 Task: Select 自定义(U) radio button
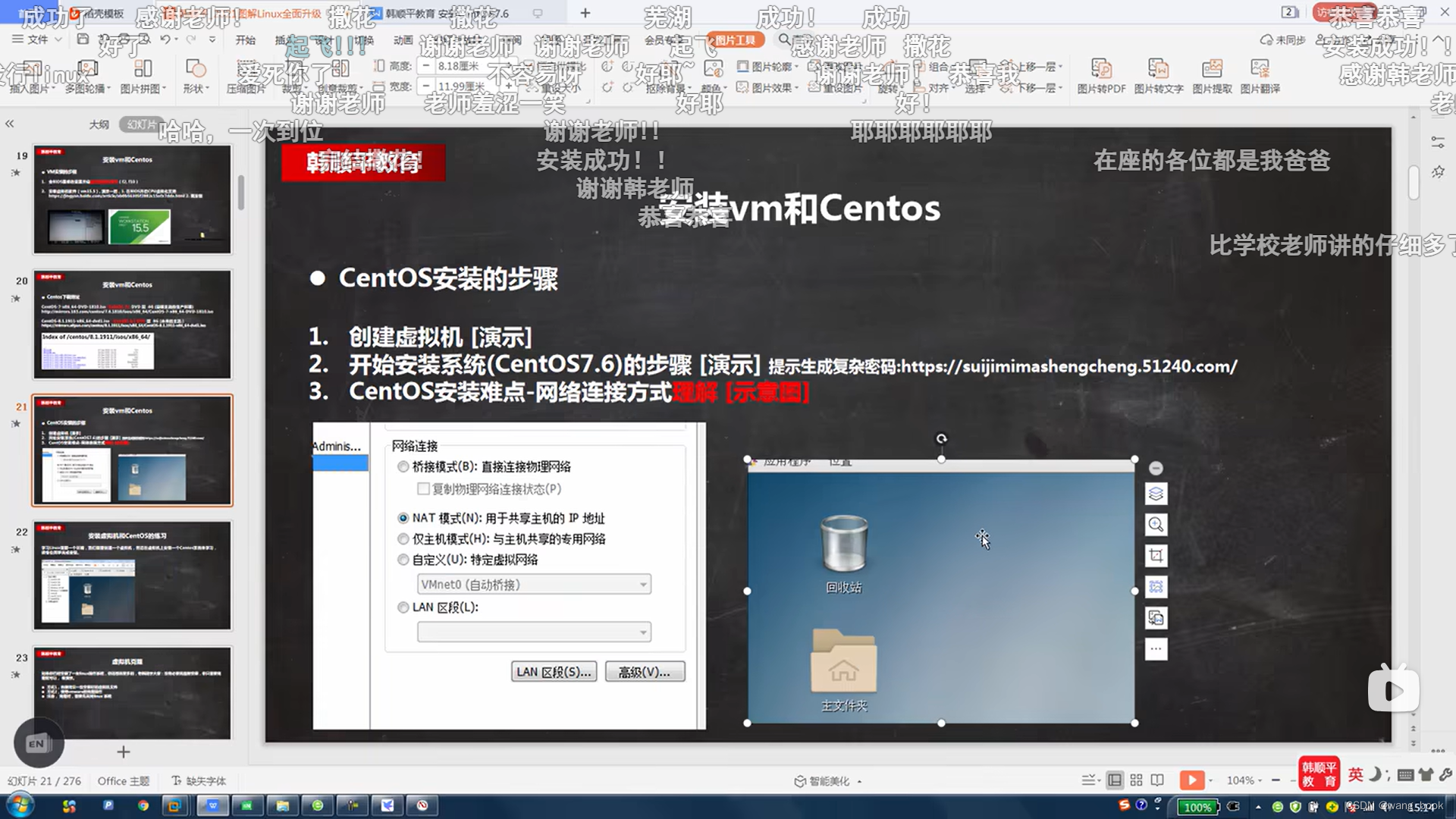click(403, 560)
